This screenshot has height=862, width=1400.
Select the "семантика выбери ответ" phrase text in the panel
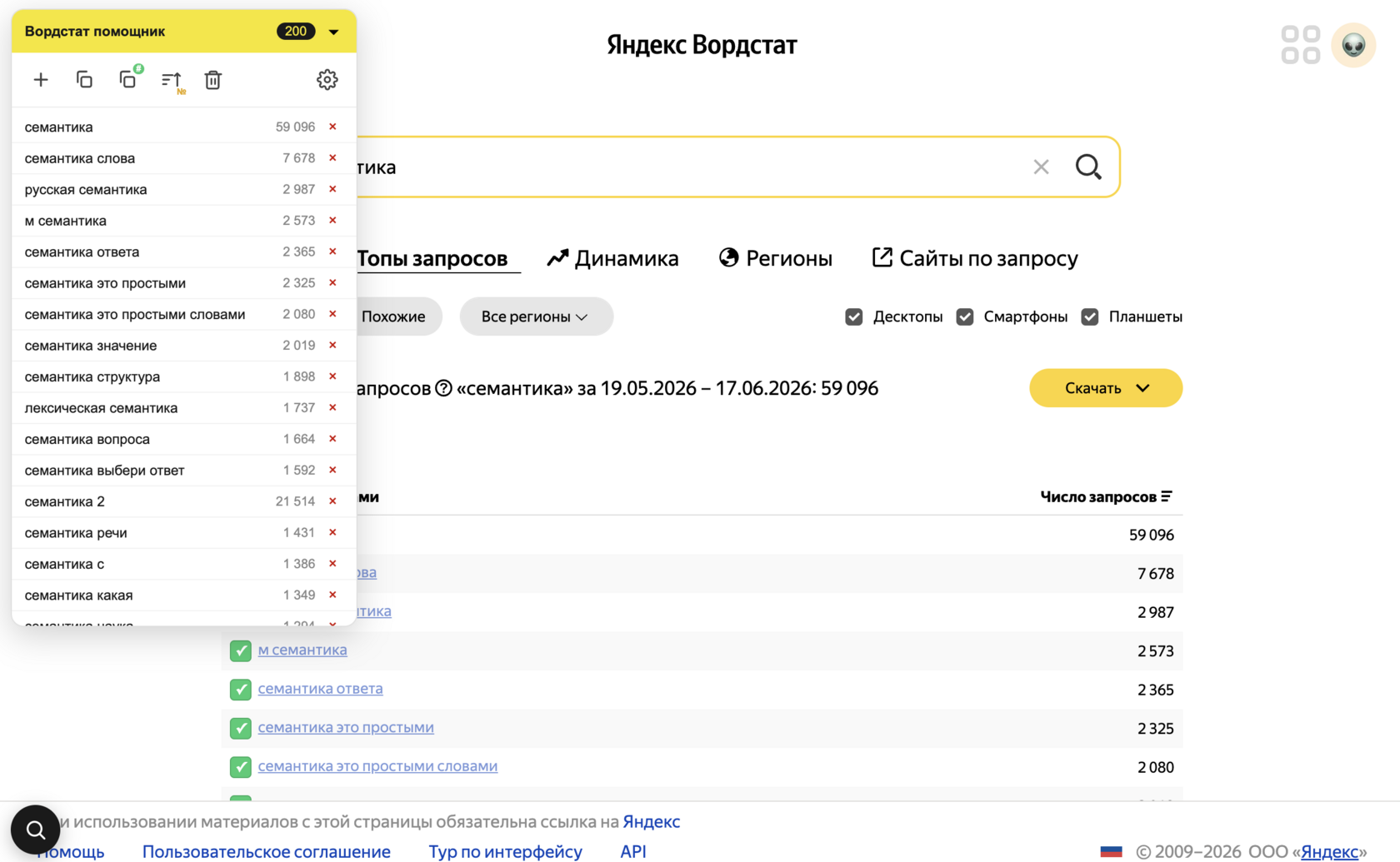click(x=104, y=471)
